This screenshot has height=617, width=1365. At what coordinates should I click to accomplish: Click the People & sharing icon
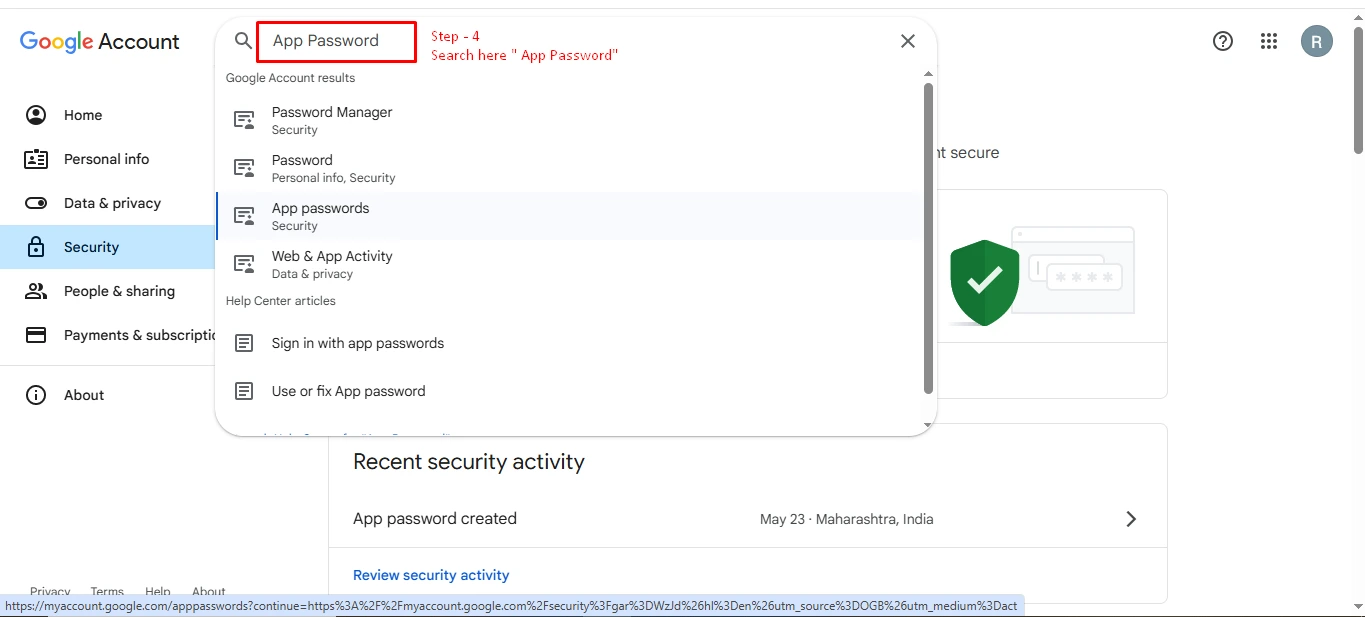click(x=36, y=291)
